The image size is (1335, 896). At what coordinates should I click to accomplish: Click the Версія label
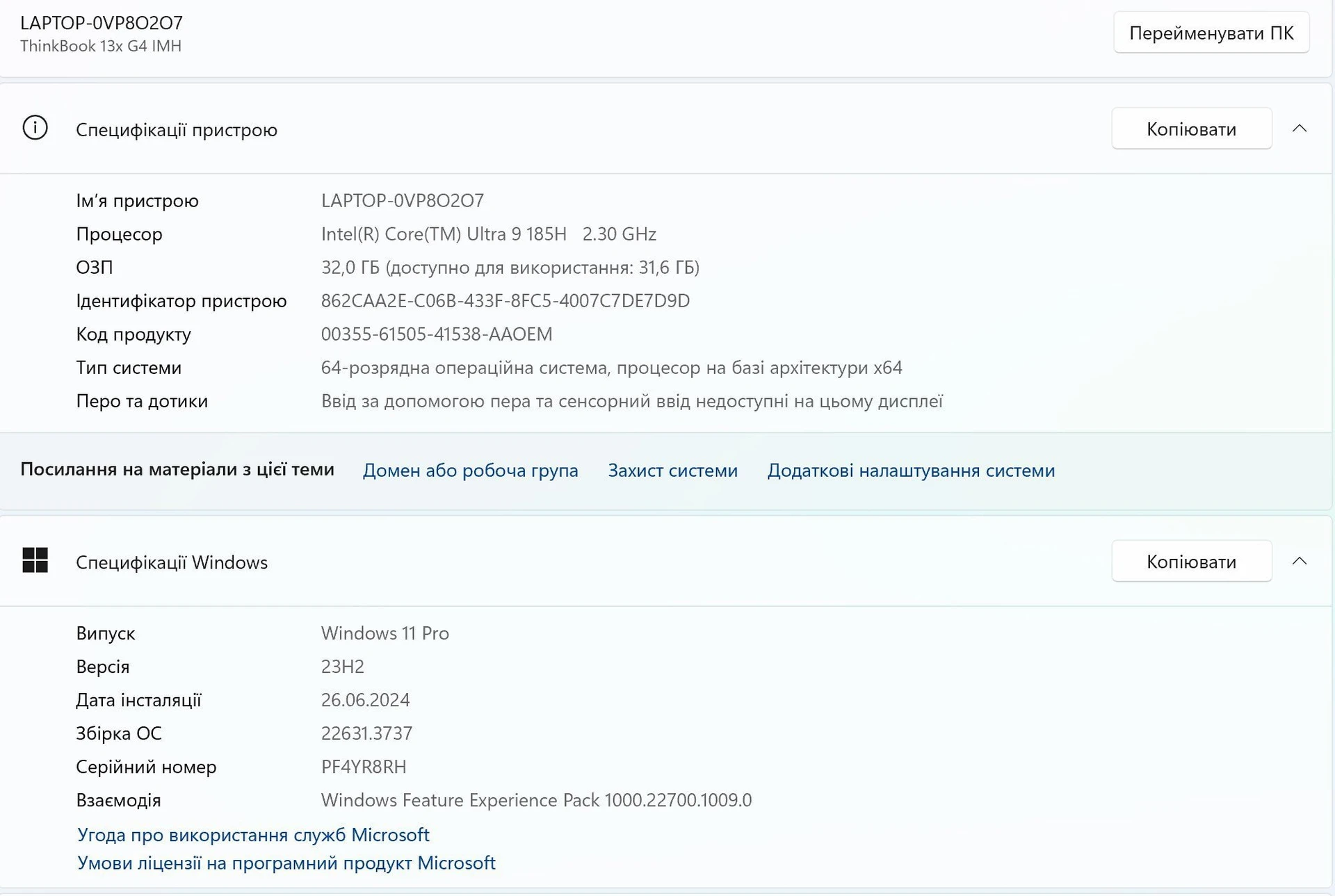click(x=103, y=667)
